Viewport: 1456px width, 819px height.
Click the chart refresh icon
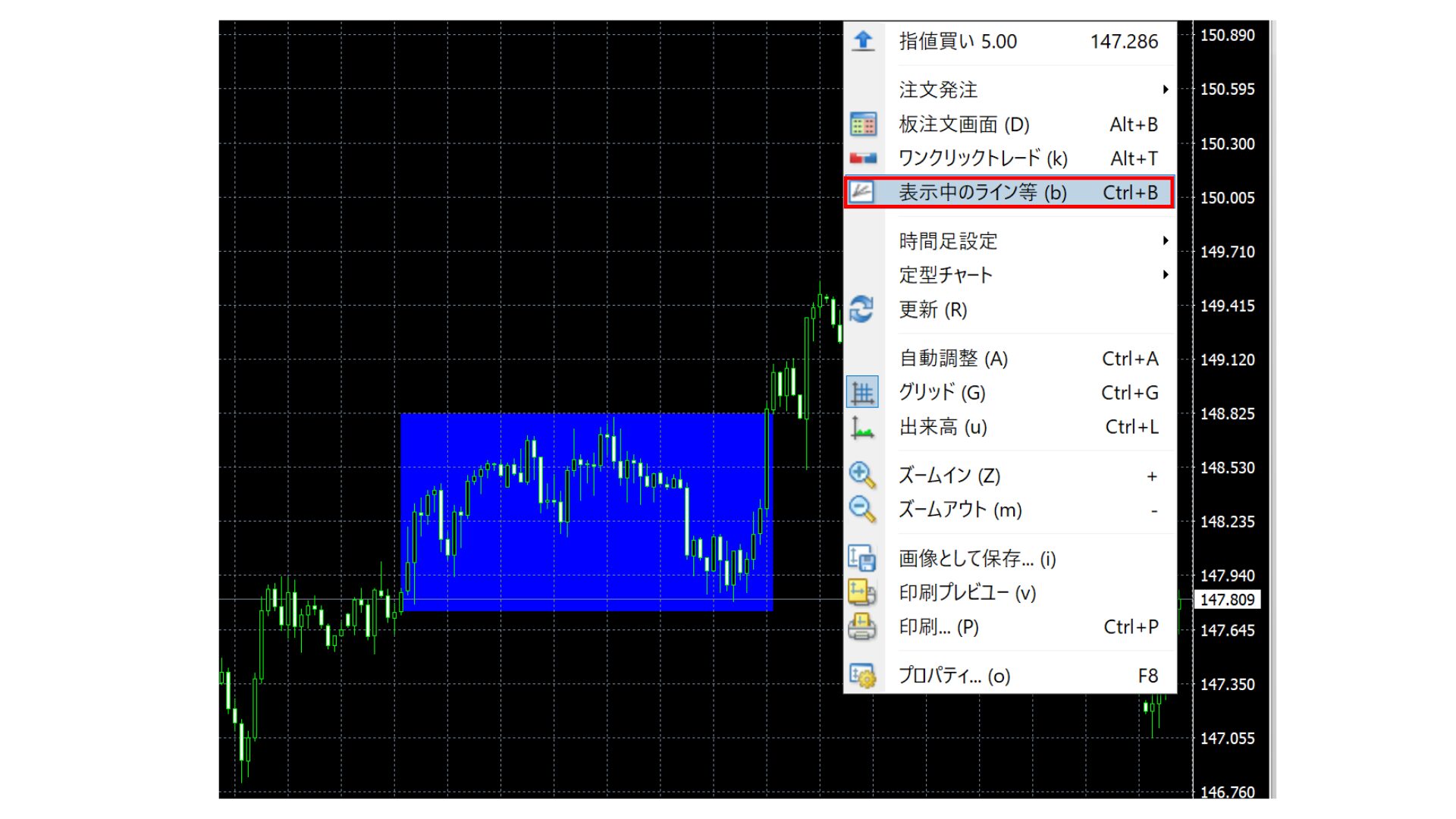(862, 310)
